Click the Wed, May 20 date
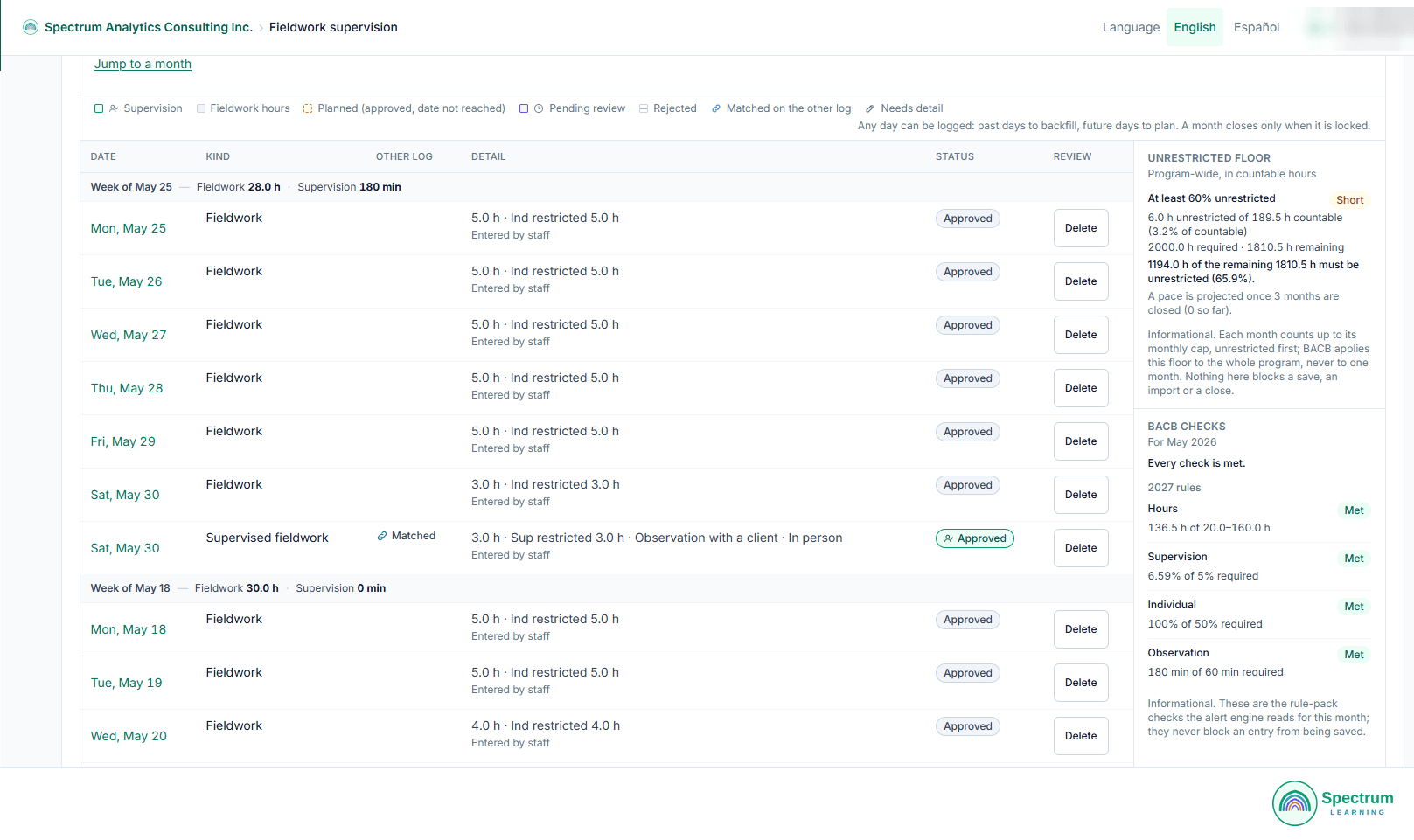 point(129,736)
